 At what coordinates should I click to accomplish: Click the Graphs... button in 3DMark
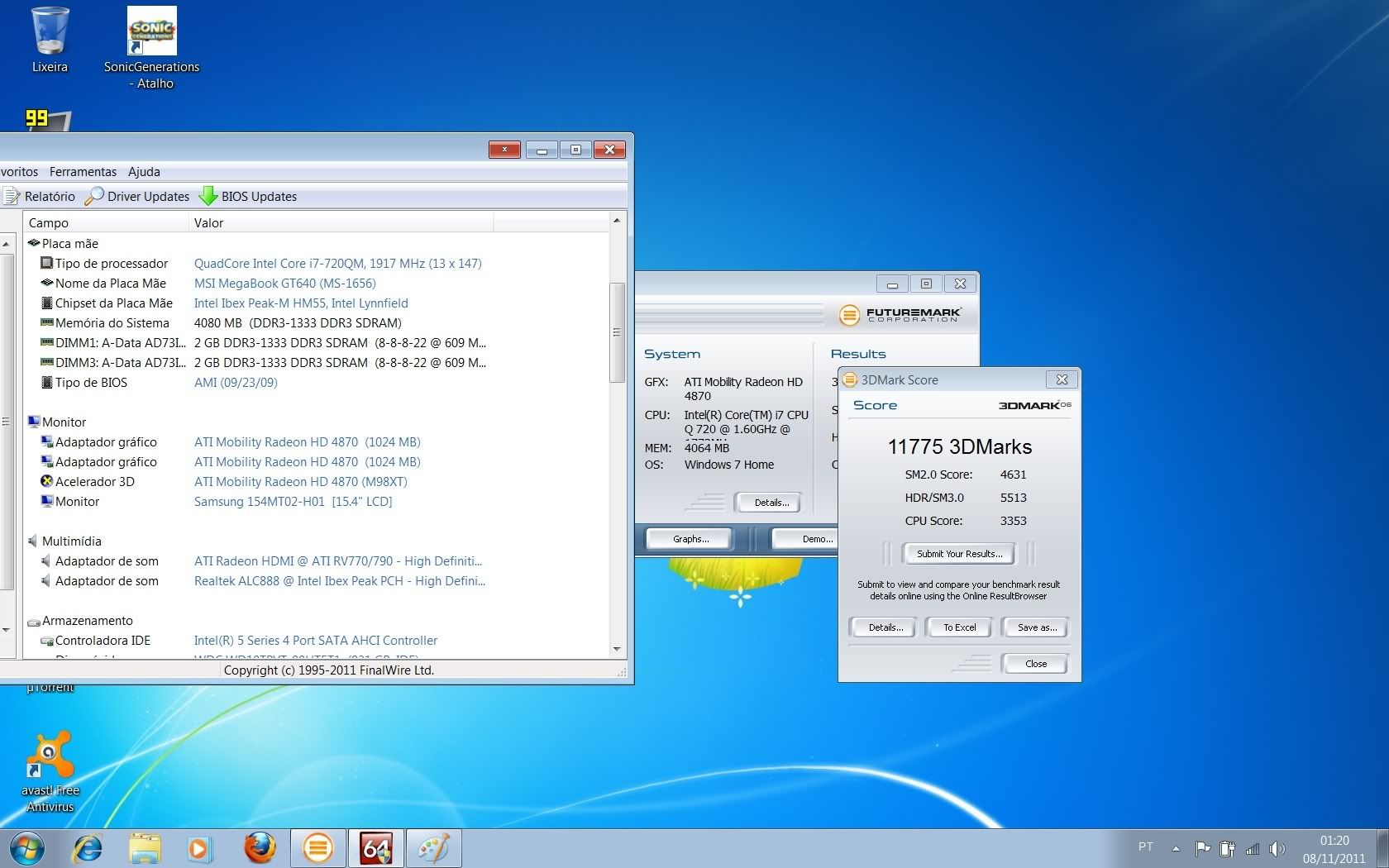click(690, 539)
